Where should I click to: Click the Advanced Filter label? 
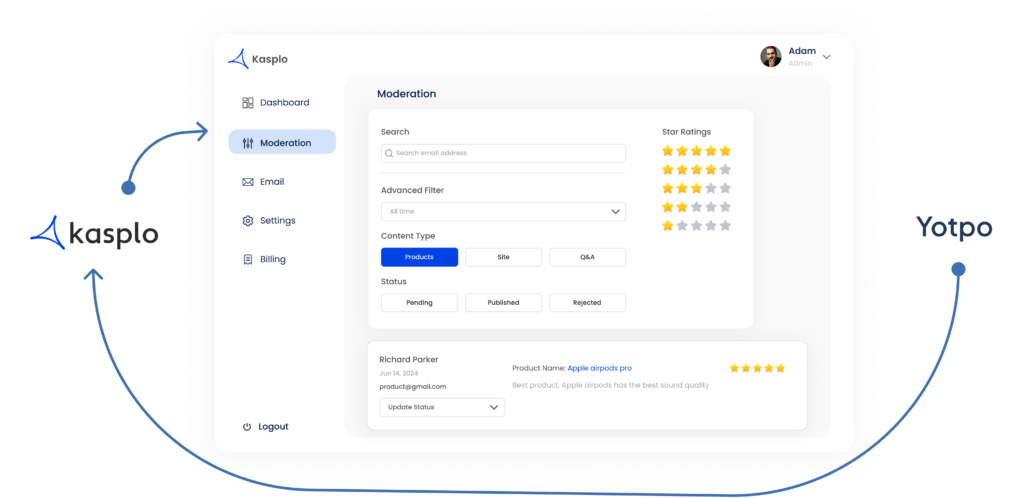pos(412,191)
